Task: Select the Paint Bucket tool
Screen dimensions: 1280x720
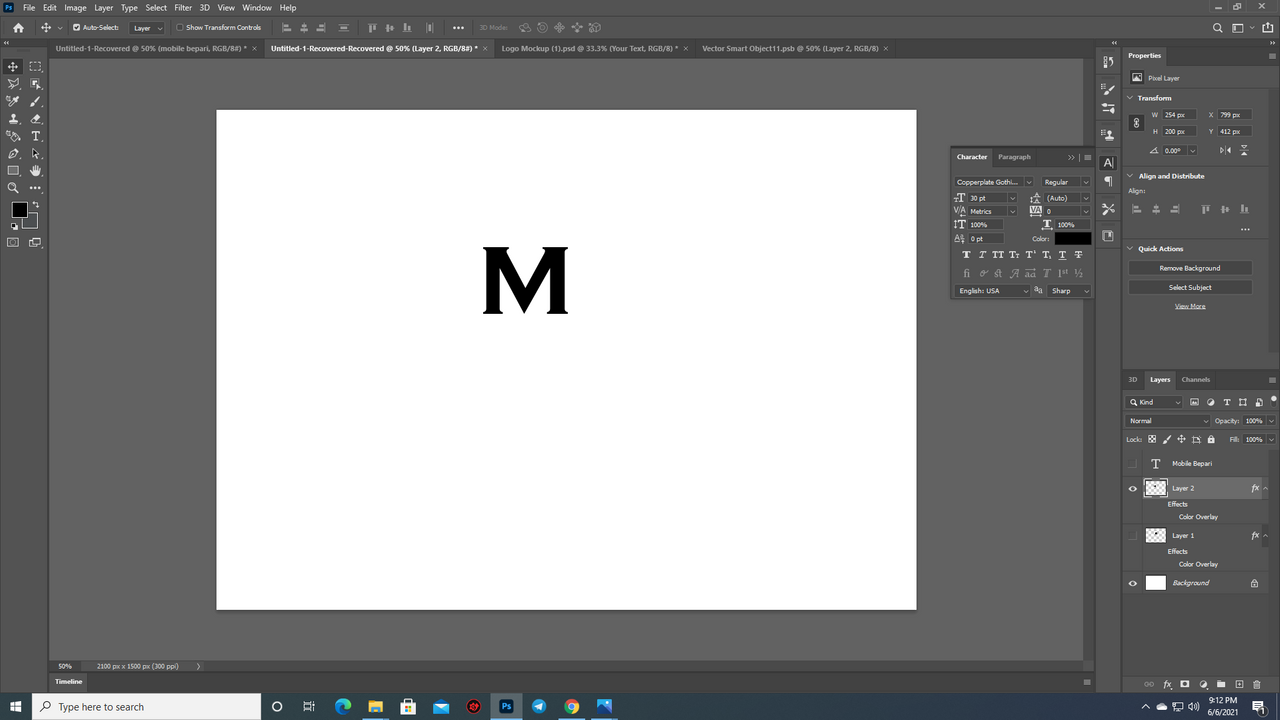Action: coord(13,136)
